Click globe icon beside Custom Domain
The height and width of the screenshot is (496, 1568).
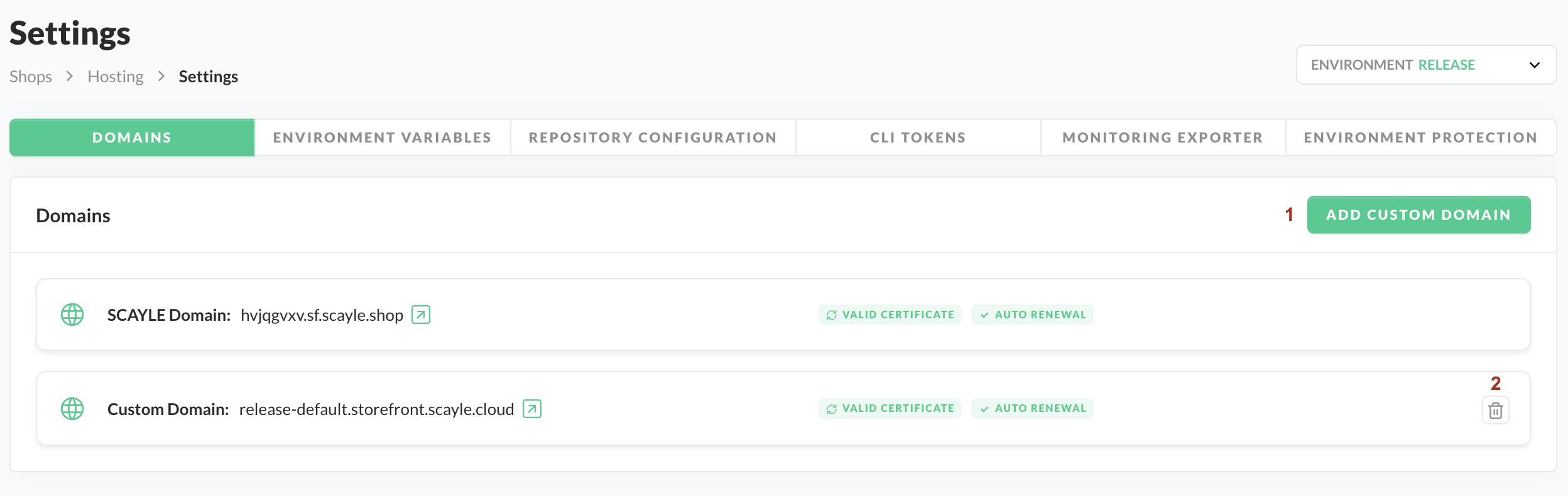click(72, 409)
